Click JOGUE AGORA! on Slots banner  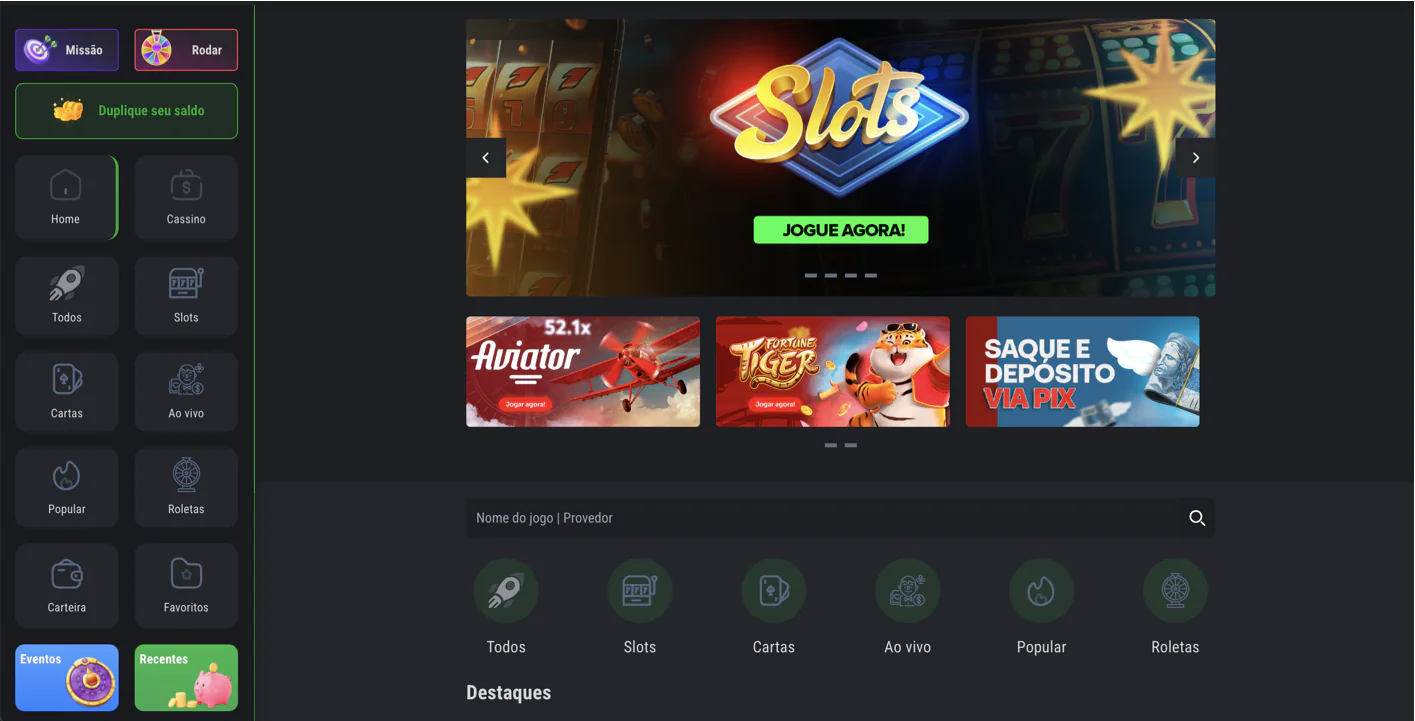click(841, 230)
